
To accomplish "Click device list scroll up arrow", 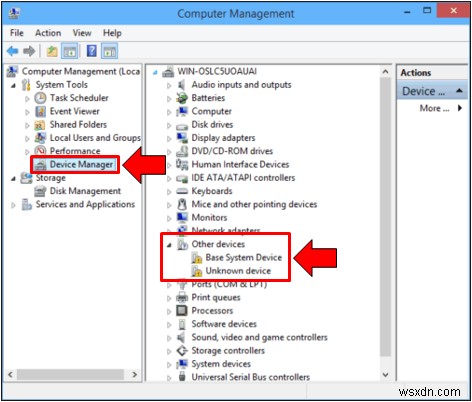I will (x=385, y=72).
